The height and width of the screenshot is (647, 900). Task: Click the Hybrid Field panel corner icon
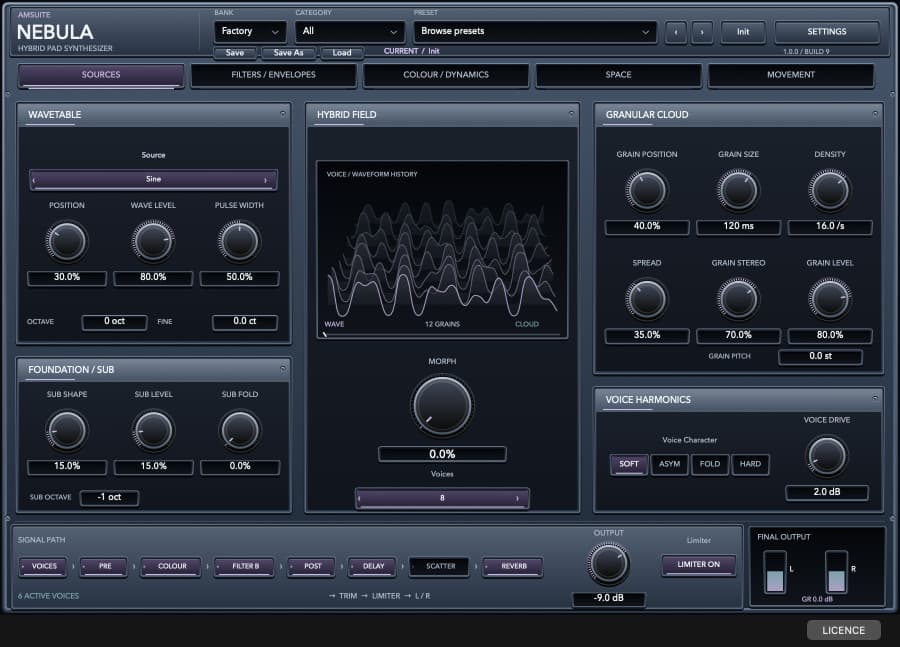[x=571, y=114]
